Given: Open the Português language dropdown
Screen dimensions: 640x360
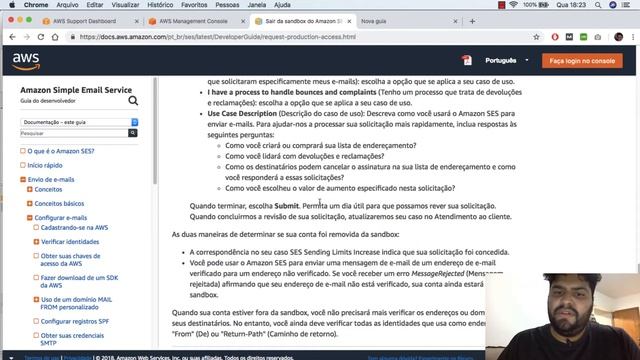Looking at the screenshot, I should point(507,60).
